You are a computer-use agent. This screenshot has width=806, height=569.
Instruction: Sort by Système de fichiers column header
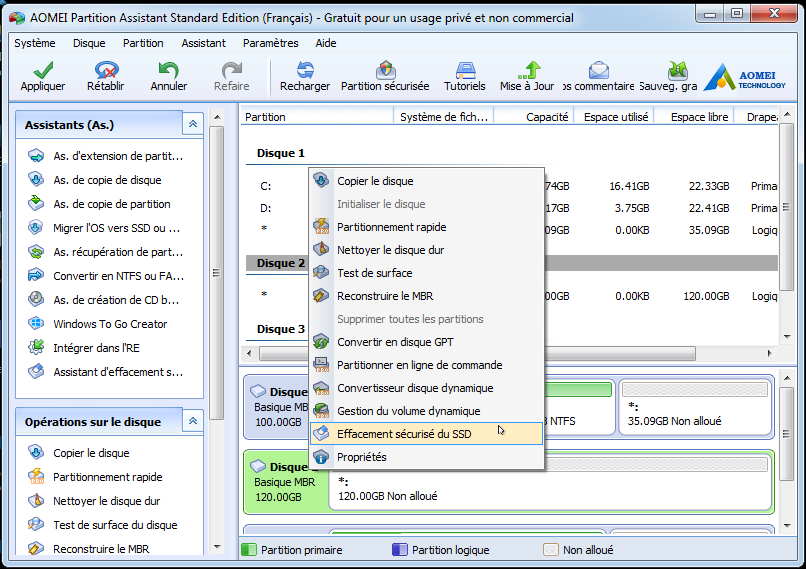click(x=444, y=117)
